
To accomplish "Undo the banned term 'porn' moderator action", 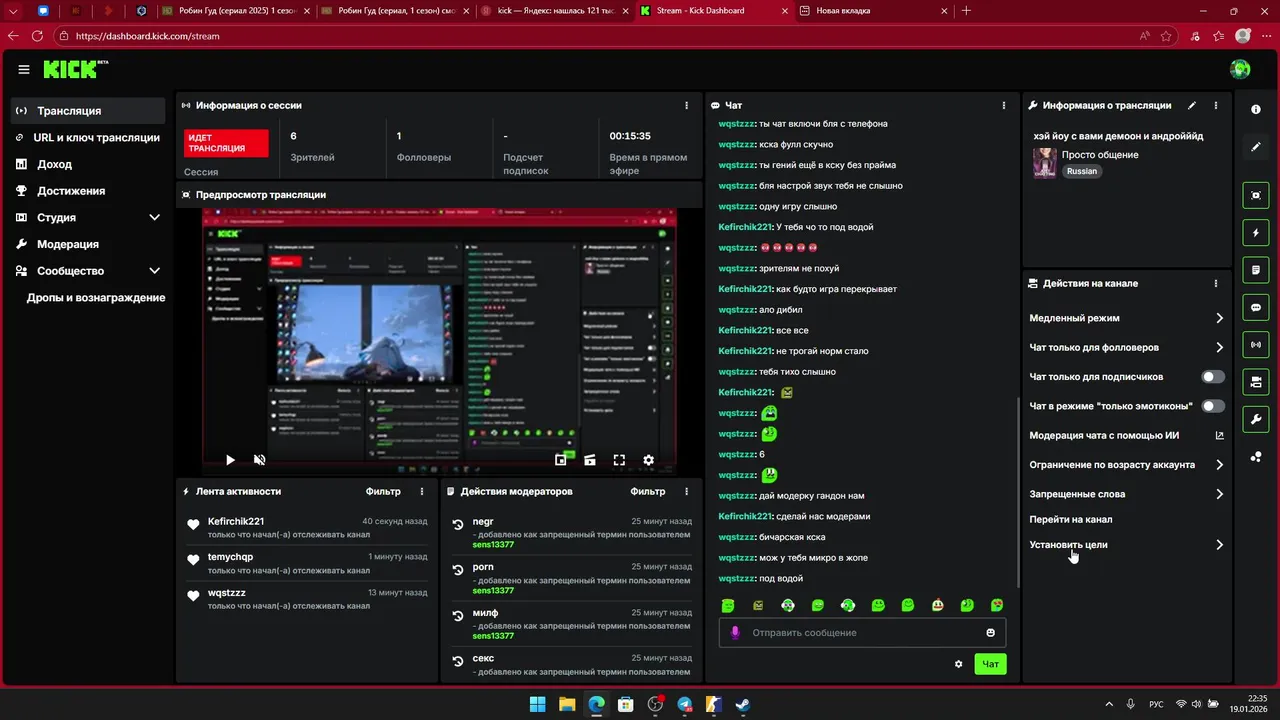I will (x=458, y=569).
